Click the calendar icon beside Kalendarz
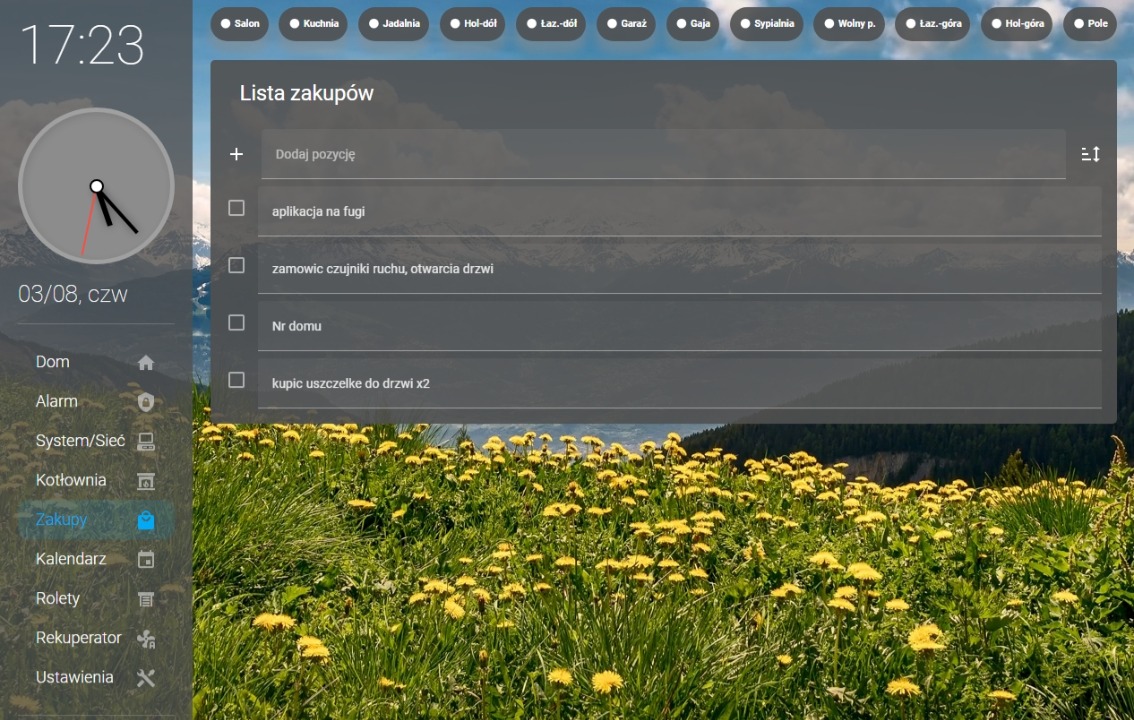 (145, 560)
